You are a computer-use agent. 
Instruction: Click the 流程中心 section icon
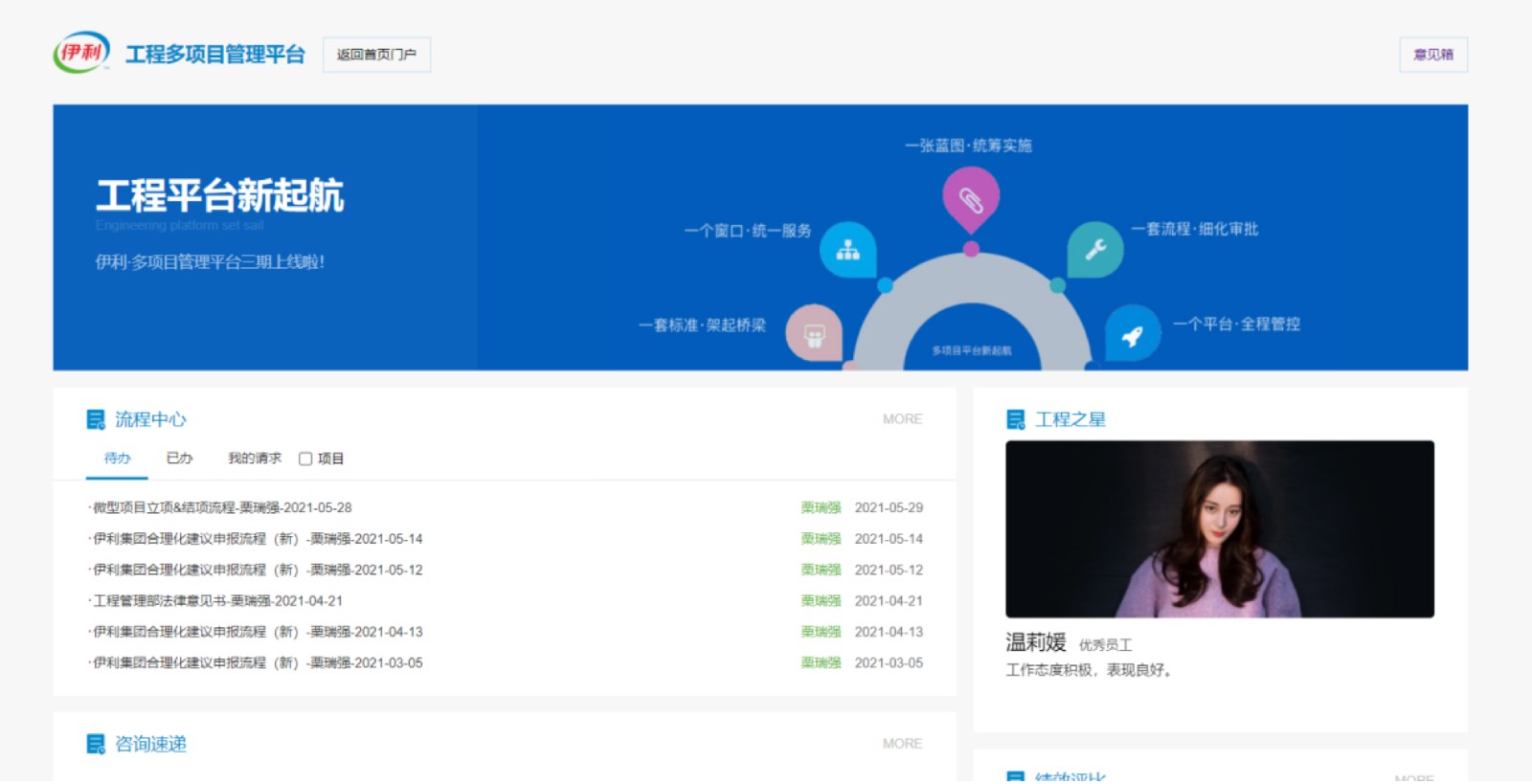tap(96, 419)
